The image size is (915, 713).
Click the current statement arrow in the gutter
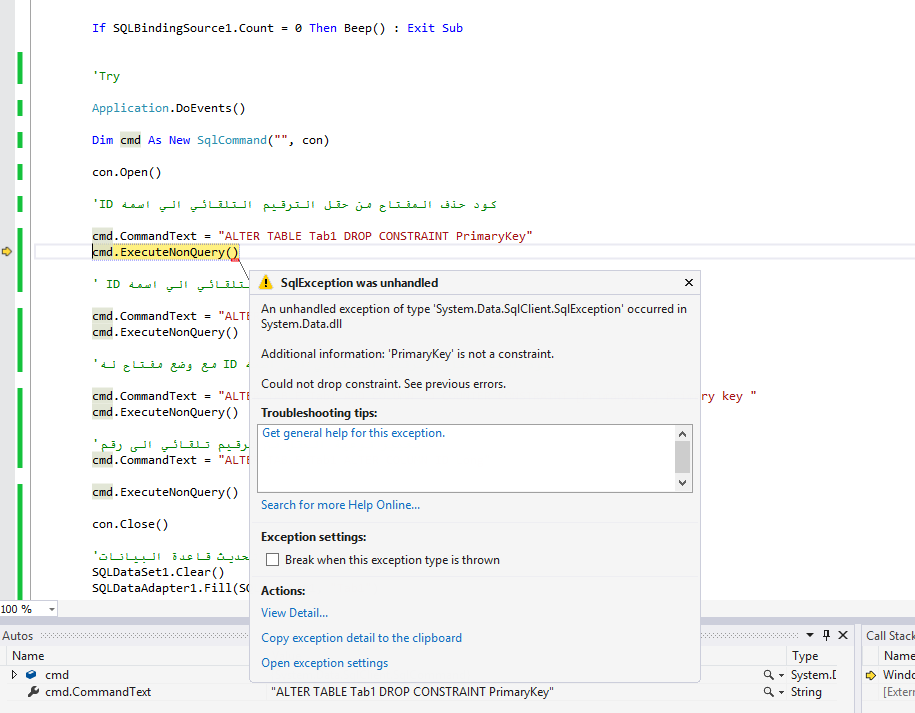[7, 251]
